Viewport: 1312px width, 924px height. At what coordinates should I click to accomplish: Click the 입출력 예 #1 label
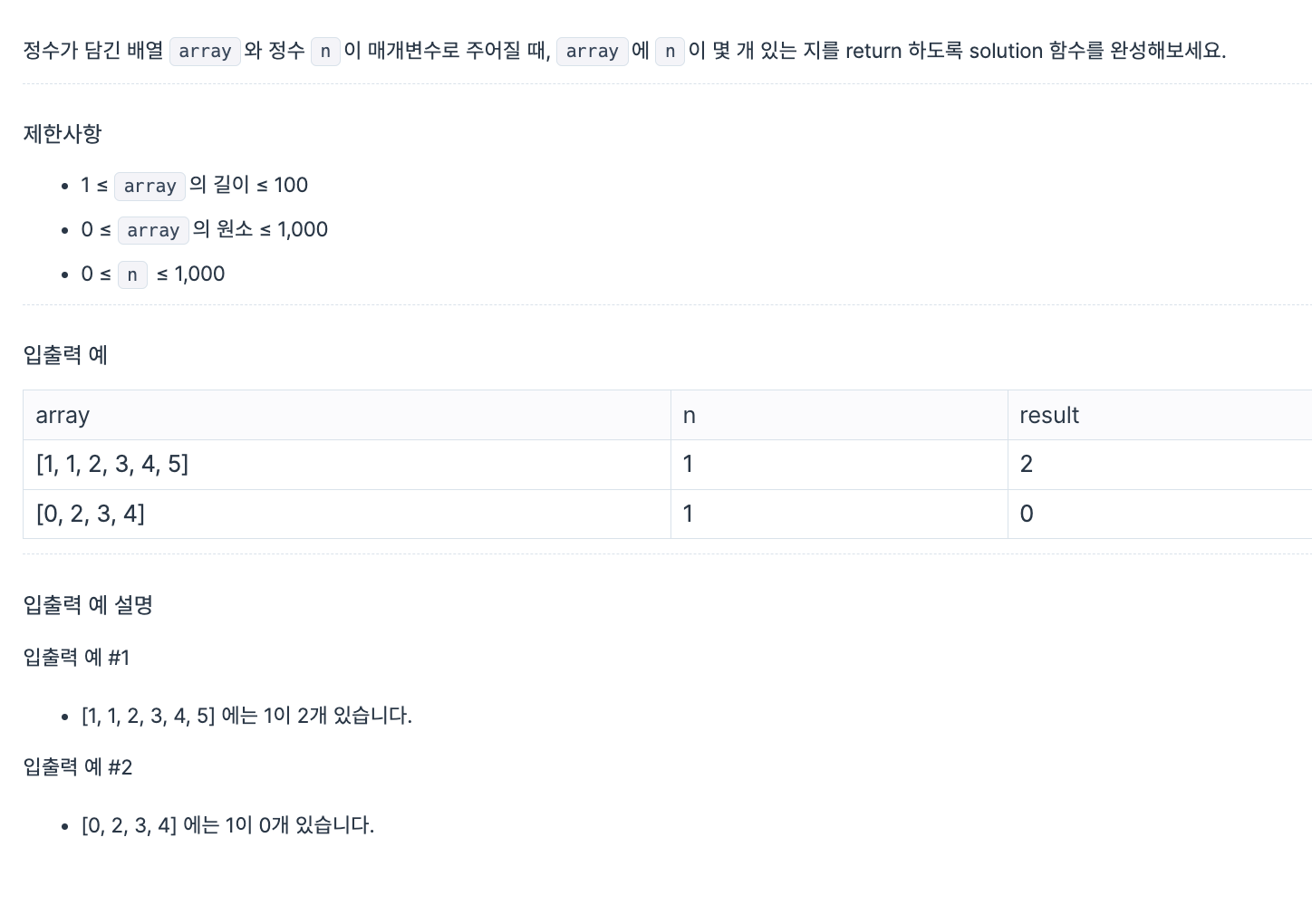(x=76, y=658)
